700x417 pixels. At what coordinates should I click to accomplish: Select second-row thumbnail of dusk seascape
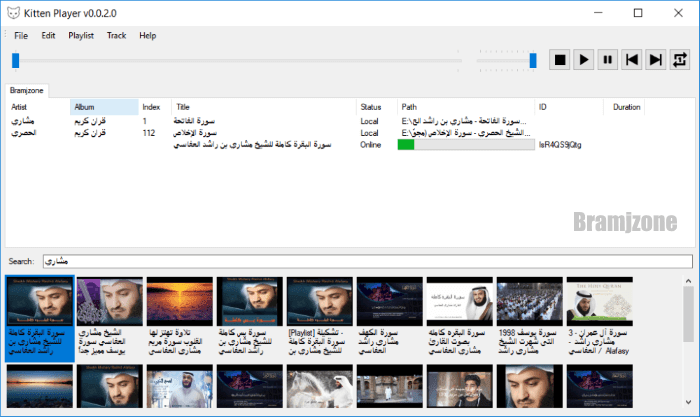[40, 386]
